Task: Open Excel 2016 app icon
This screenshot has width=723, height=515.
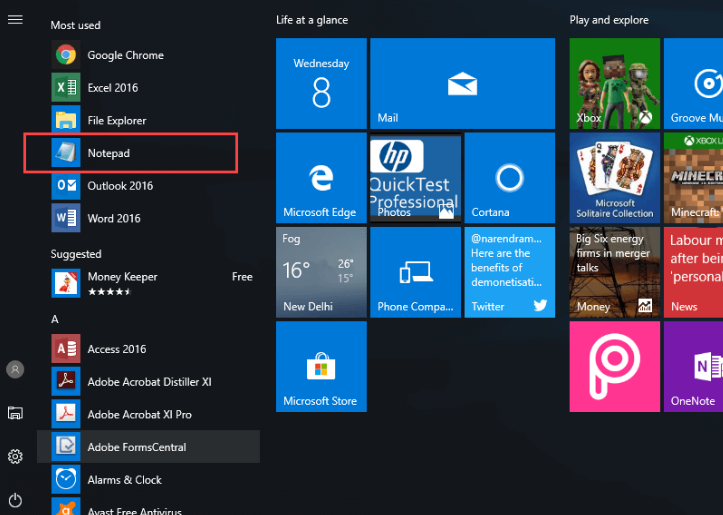Action: (x=66, y=88)
